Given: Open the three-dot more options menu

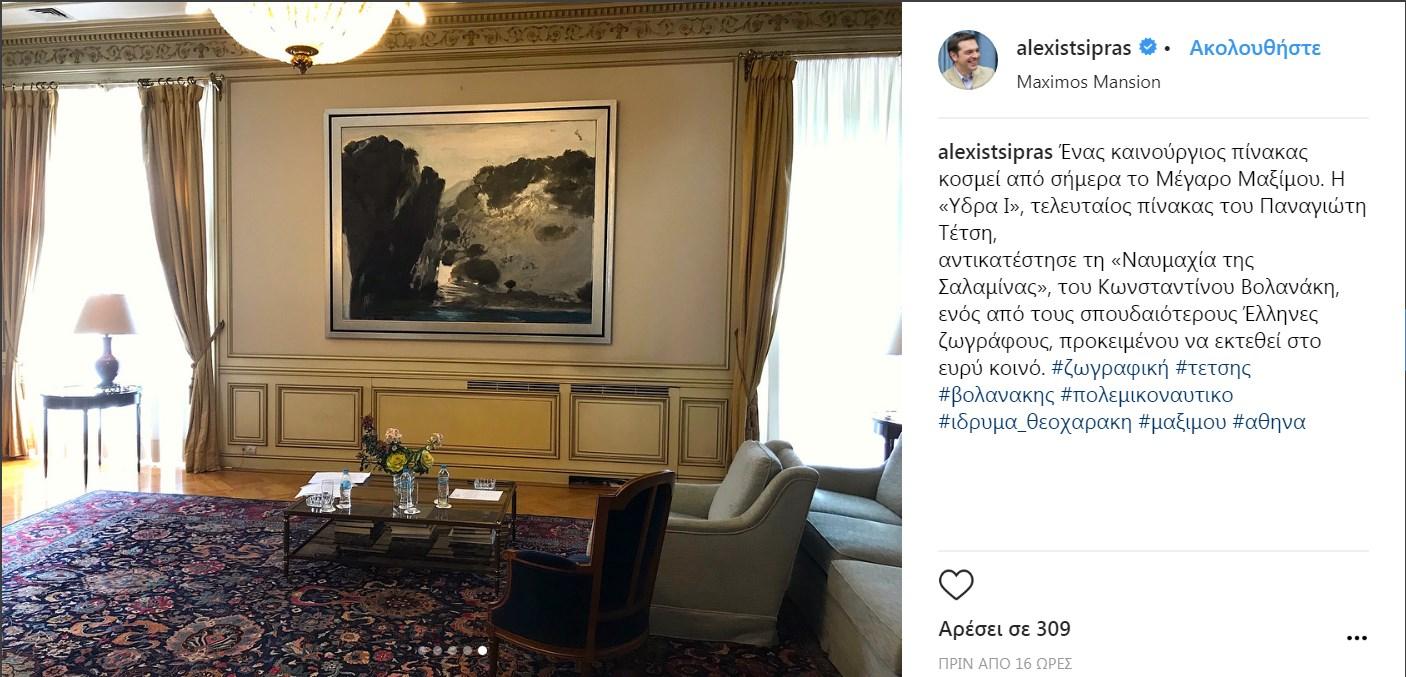Looking at the screenshot, I should [x=1356, y=638].
